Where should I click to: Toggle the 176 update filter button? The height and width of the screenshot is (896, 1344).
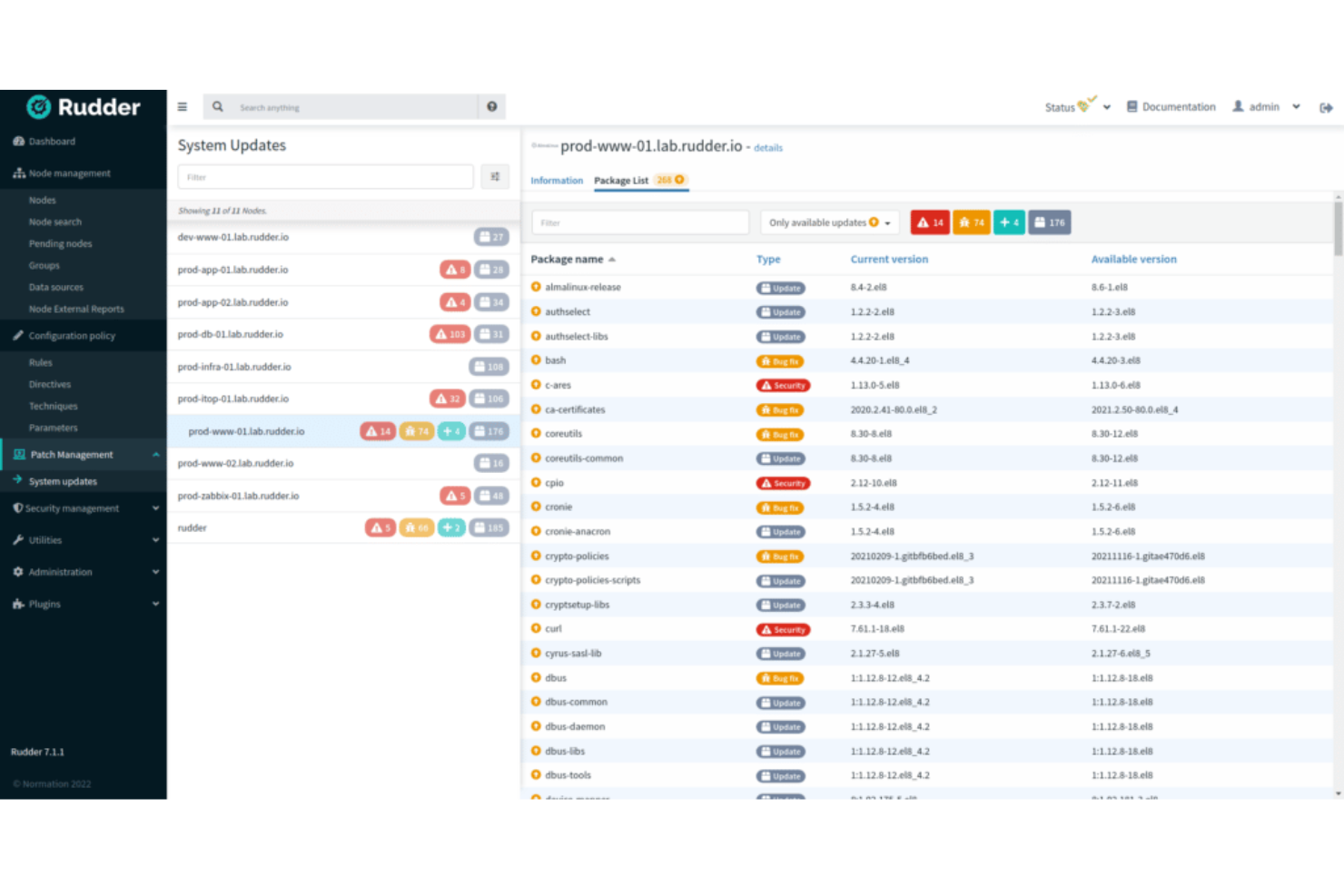1050,222
